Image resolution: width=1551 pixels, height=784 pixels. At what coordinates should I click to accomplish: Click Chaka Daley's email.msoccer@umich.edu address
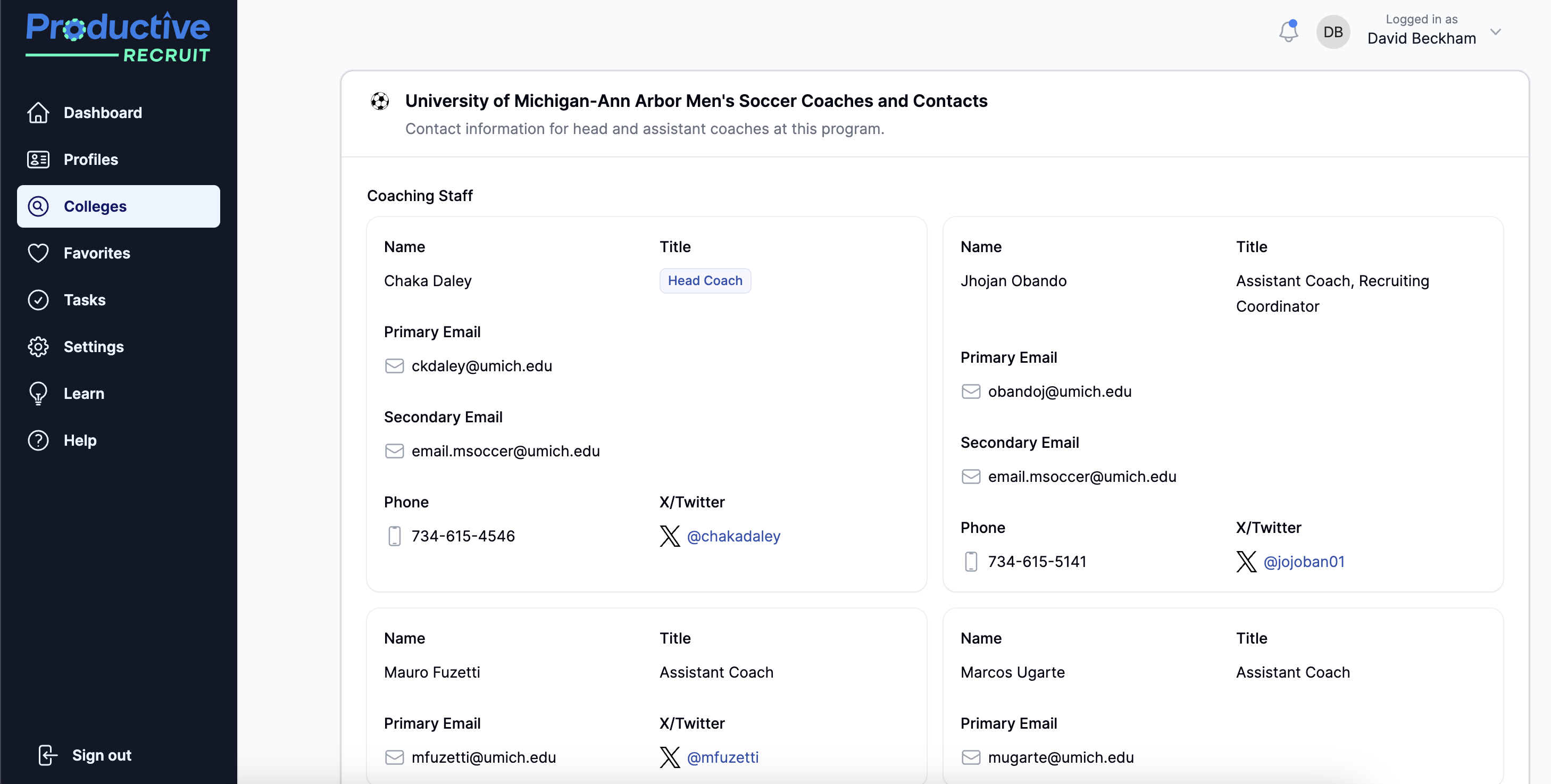point(506,451)
